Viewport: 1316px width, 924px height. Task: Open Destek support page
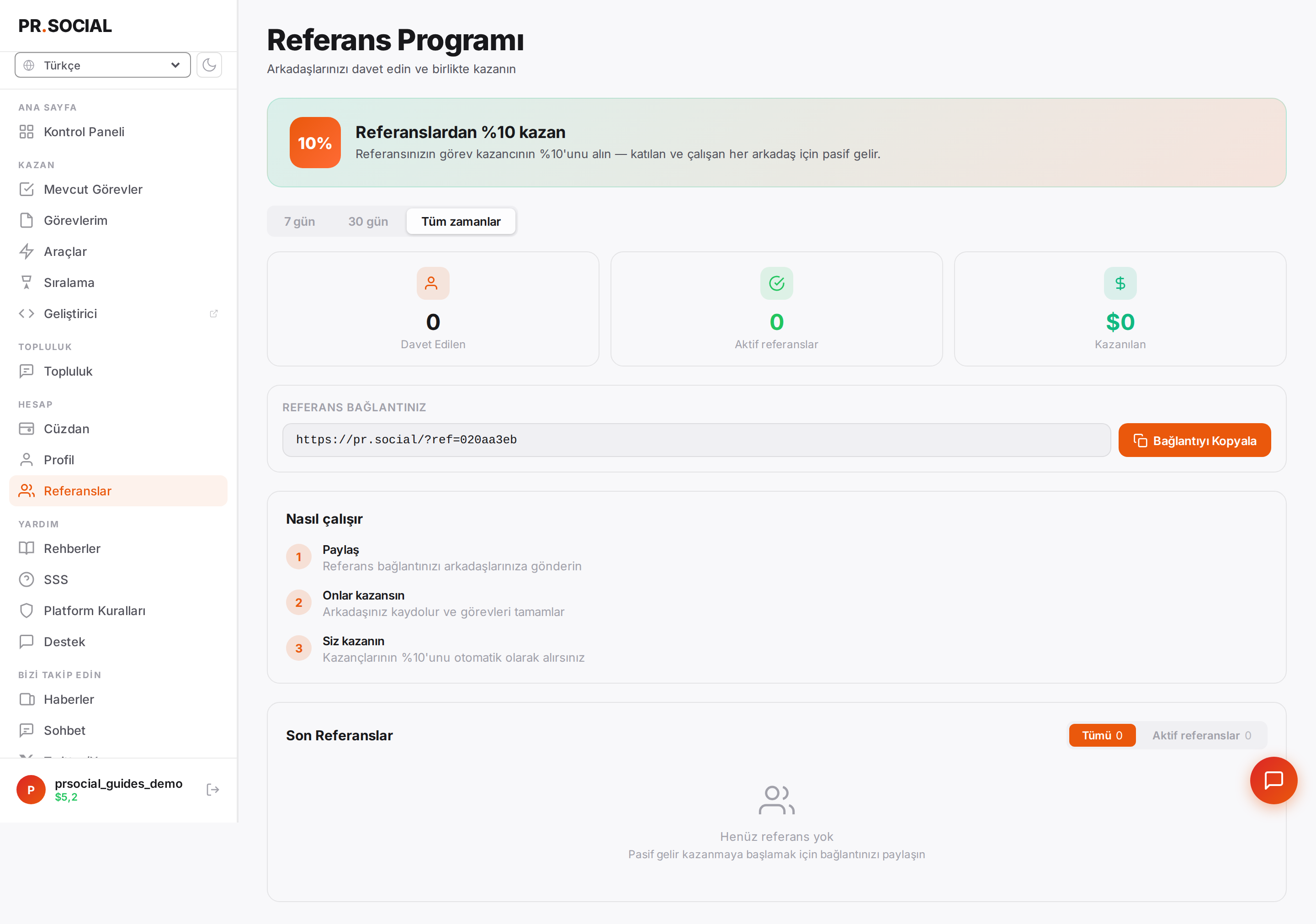coord(119,642)
